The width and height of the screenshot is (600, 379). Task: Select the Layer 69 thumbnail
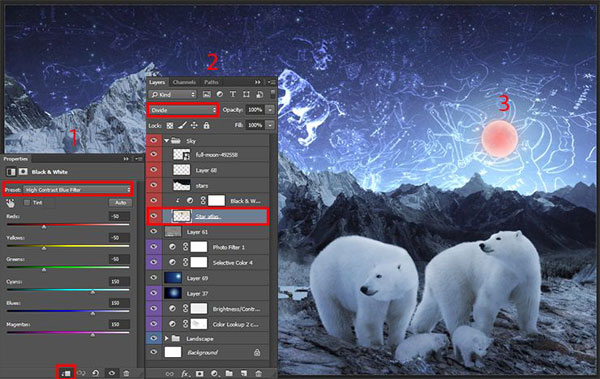click(x=173, y=278)
